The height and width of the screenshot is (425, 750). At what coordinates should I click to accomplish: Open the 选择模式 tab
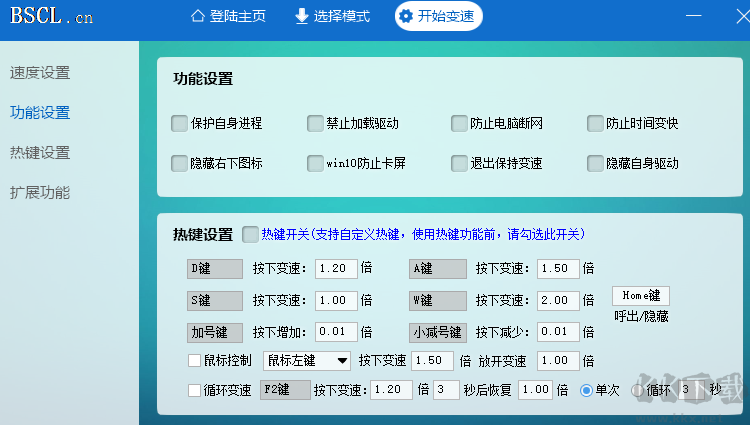(332, 16)
